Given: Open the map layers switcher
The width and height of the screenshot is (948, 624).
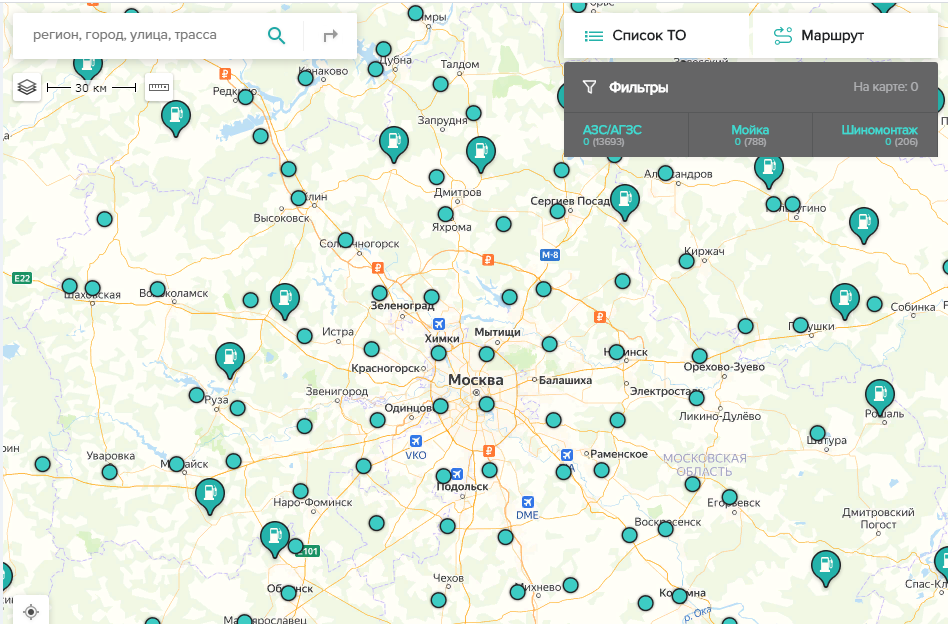Looking at the screenshot, I should pos(27,88).
